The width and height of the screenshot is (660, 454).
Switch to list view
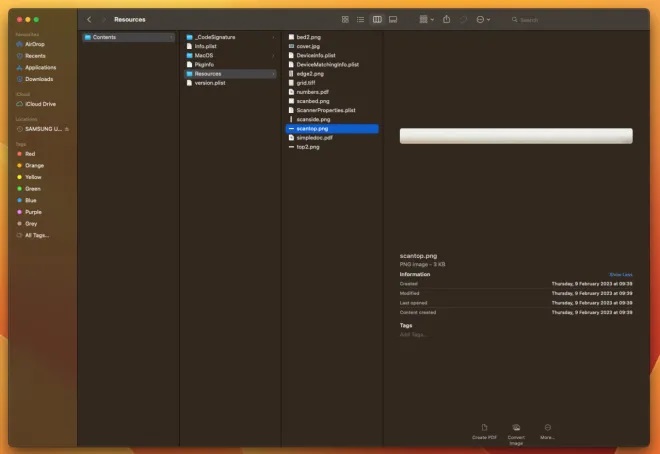click(361, 19)
